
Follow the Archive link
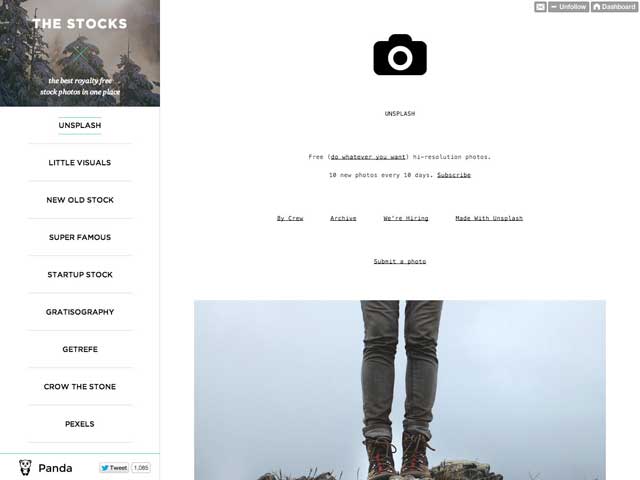coord(343,218)
